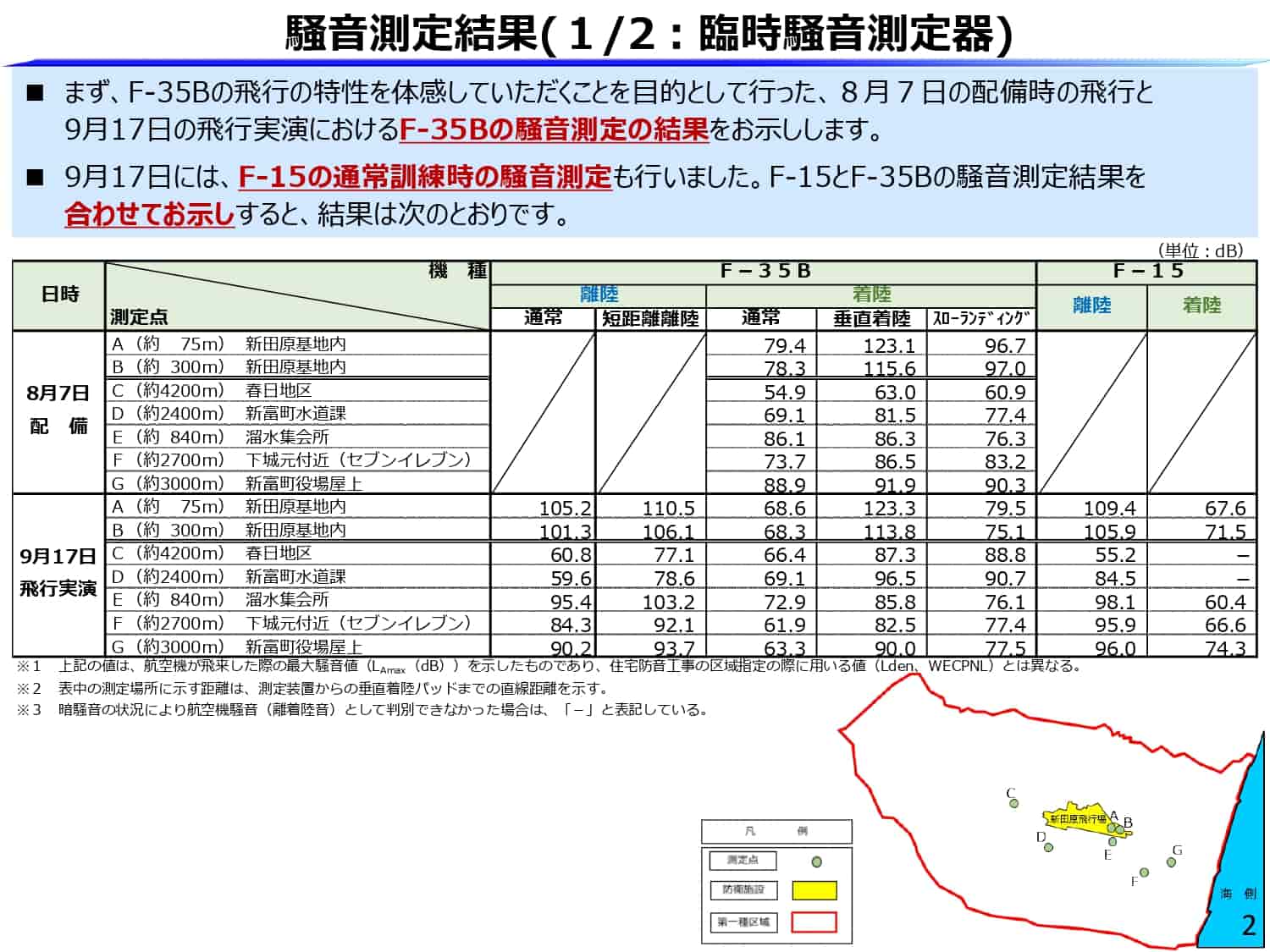Click the green marker labeled E
The image size is (1270, 952).
[1113, 841]
